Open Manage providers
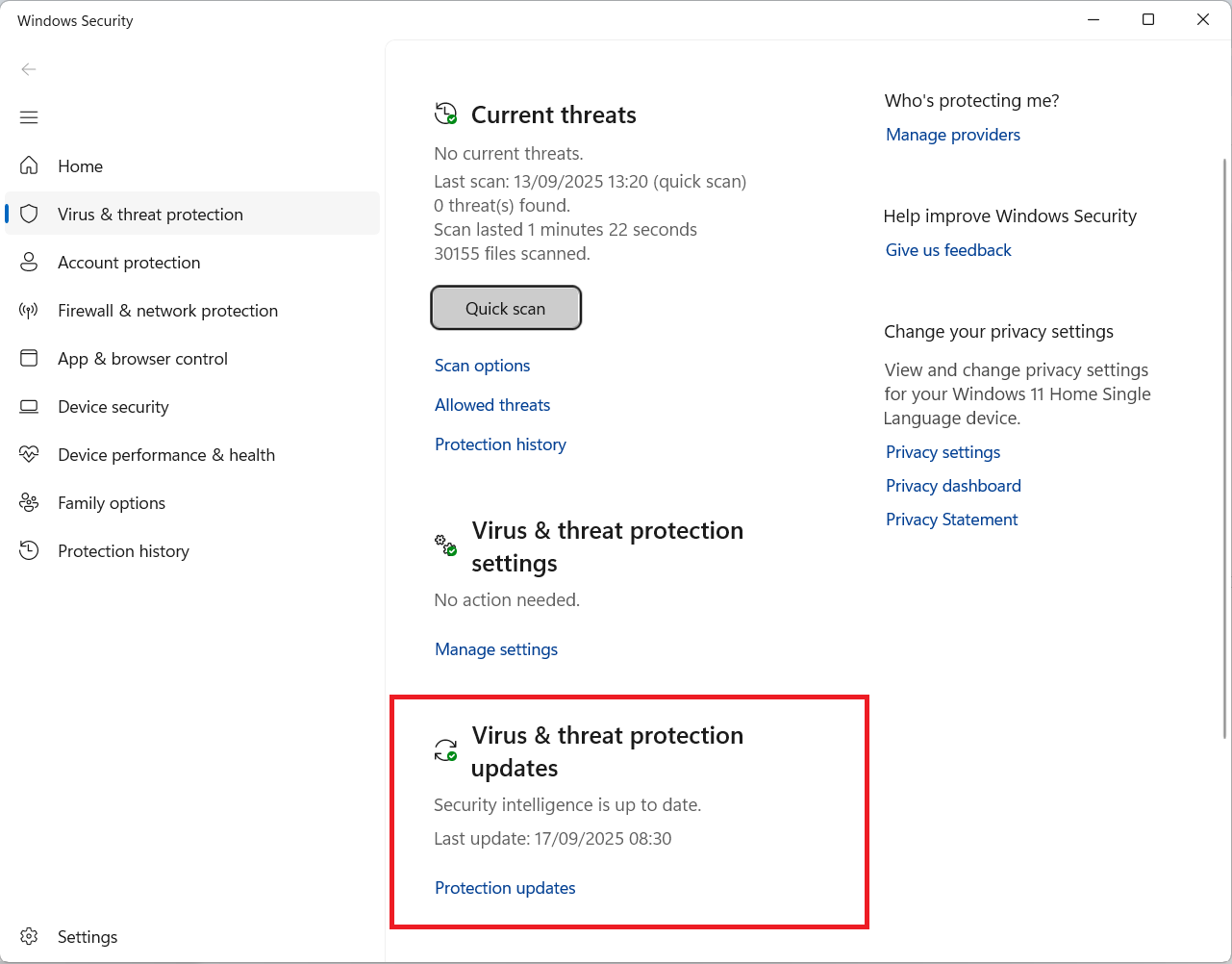Viewport: 1232px width, 964px height. pos(953,135)
